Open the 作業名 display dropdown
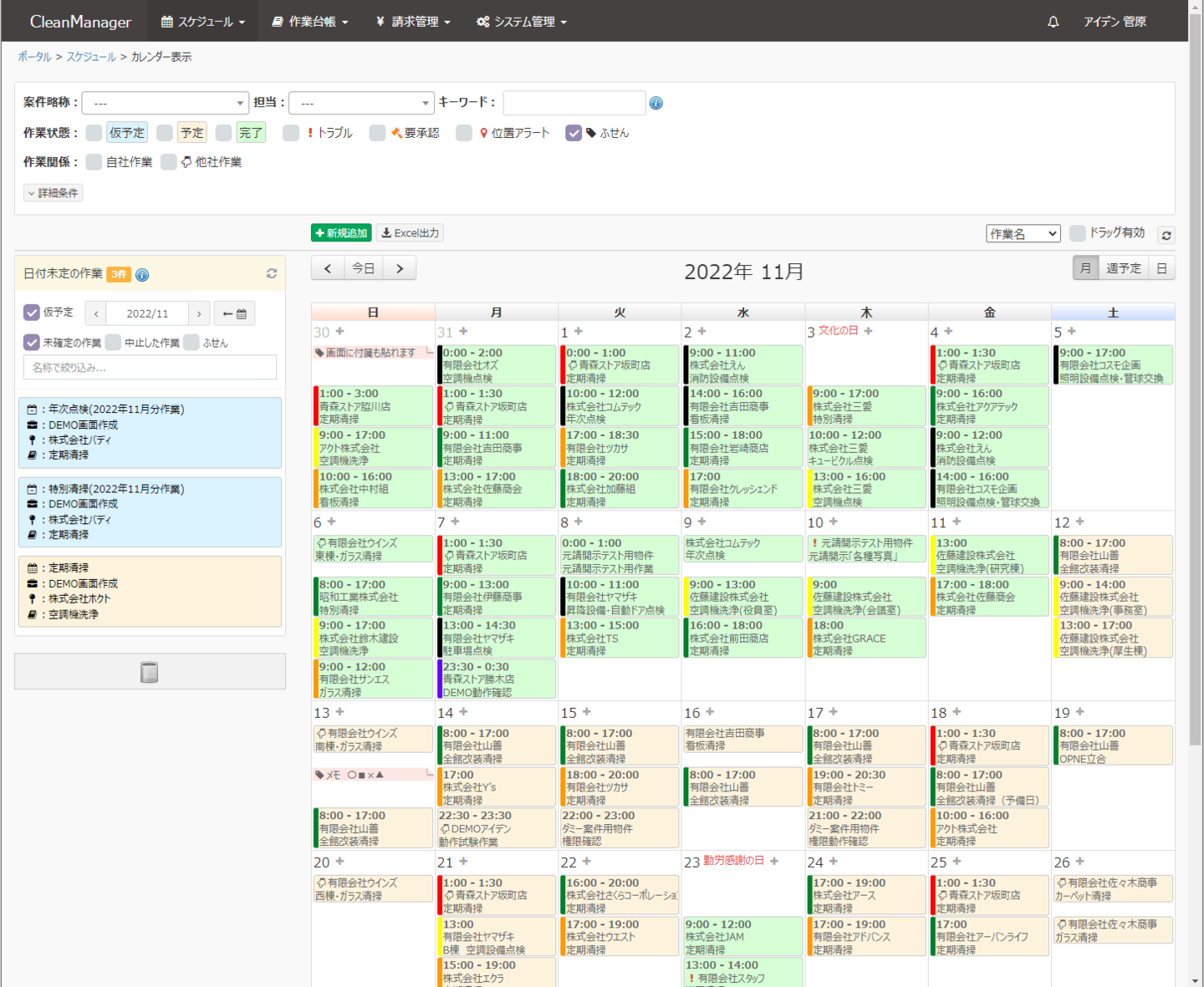Image resolution: width=1204 pixels, height=987 pixels. tap(1023, 234)
